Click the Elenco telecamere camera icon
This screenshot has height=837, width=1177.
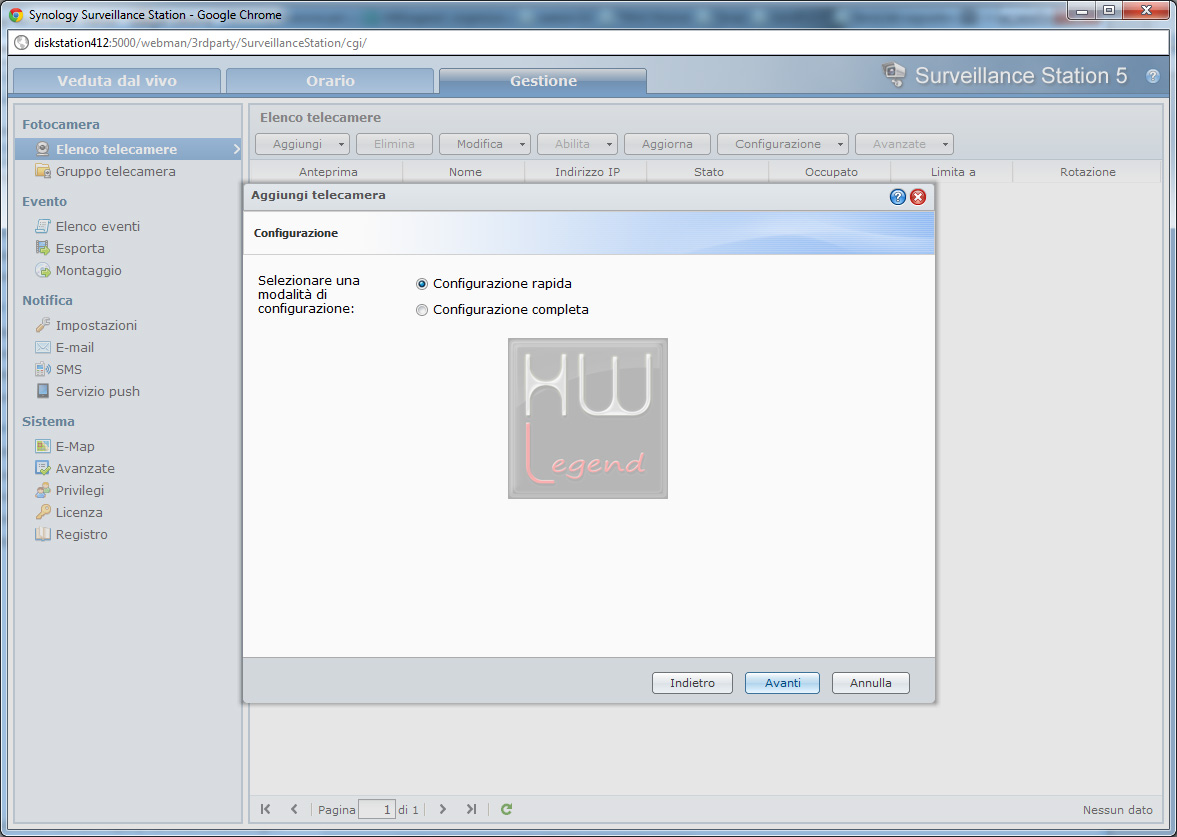coord(43,149)
